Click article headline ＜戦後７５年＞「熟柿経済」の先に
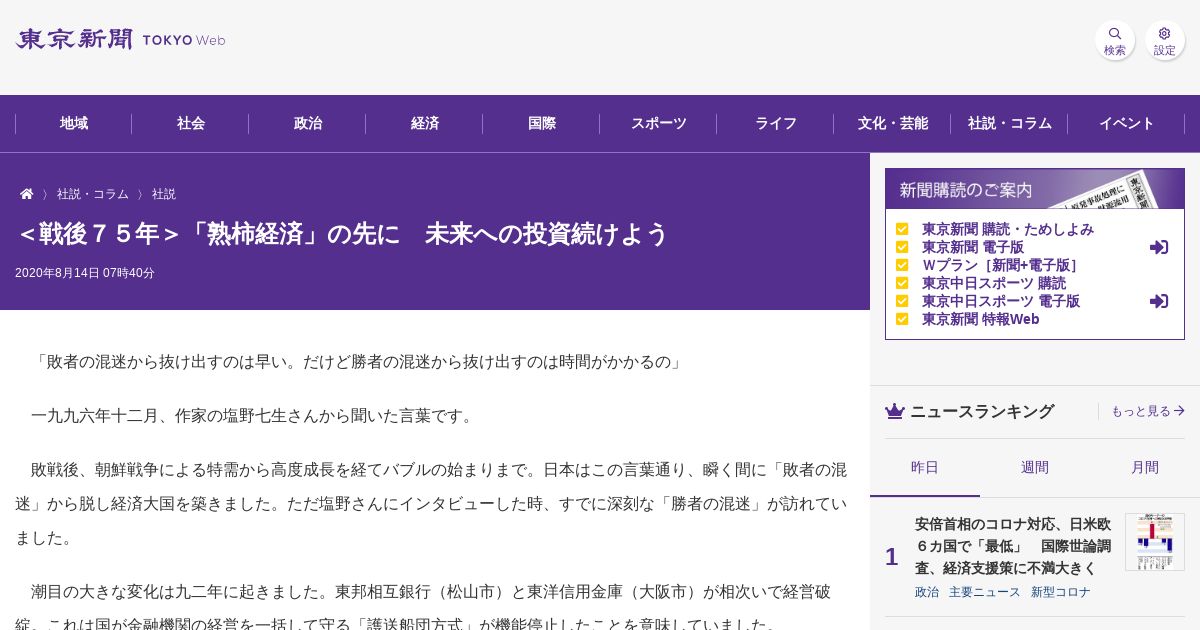The height and width of the screenshot is (630, 1200). pyautogui.click(x=342, y=234)
